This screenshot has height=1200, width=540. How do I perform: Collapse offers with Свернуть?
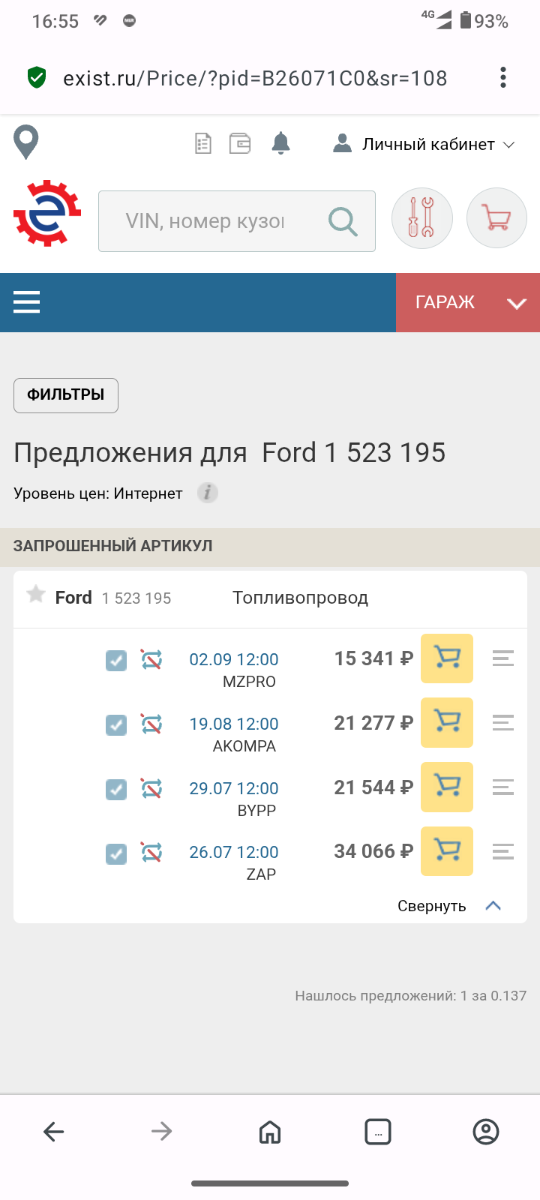coord(449,906)
